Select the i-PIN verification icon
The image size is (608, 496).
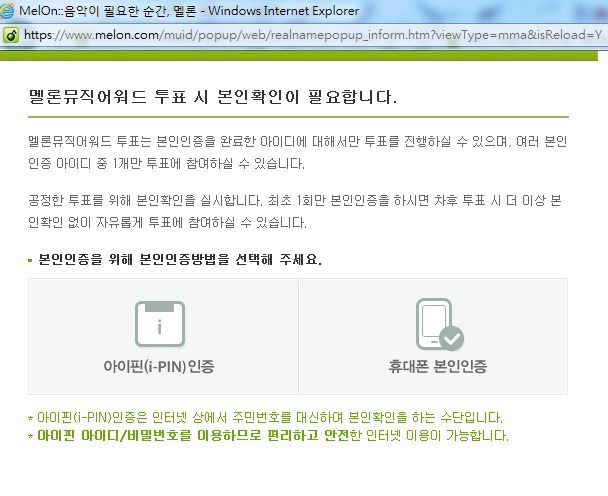tap(160, 324)
